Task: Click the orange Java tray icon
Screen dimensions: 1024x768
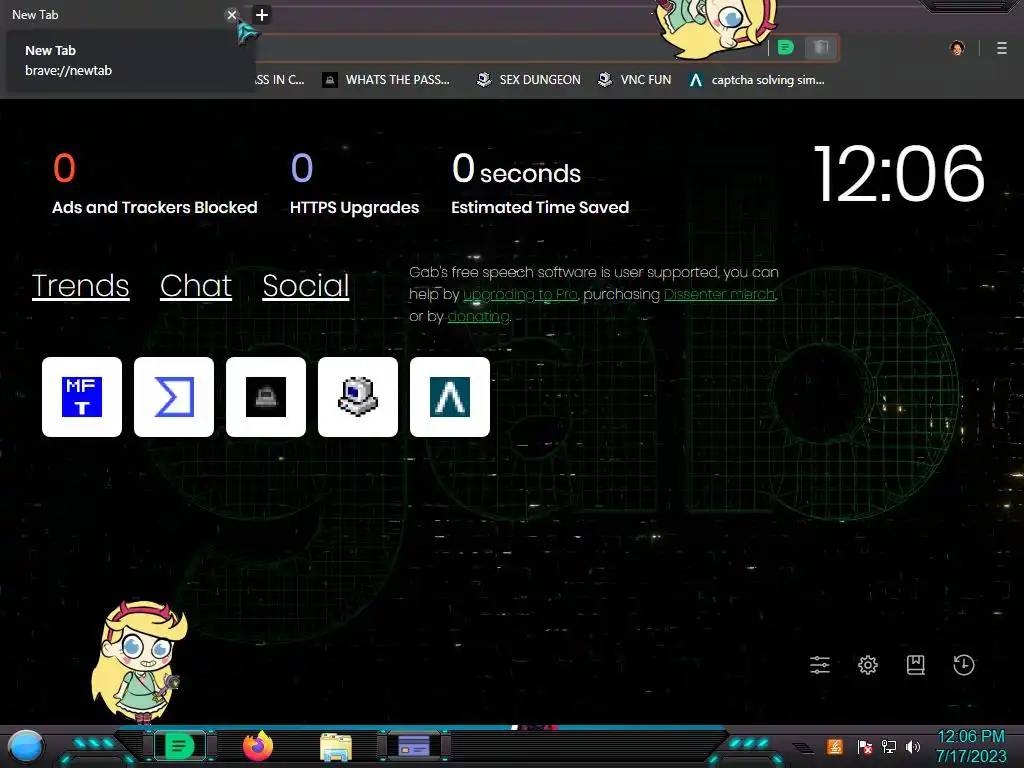Action: click(x=835, y=746)
